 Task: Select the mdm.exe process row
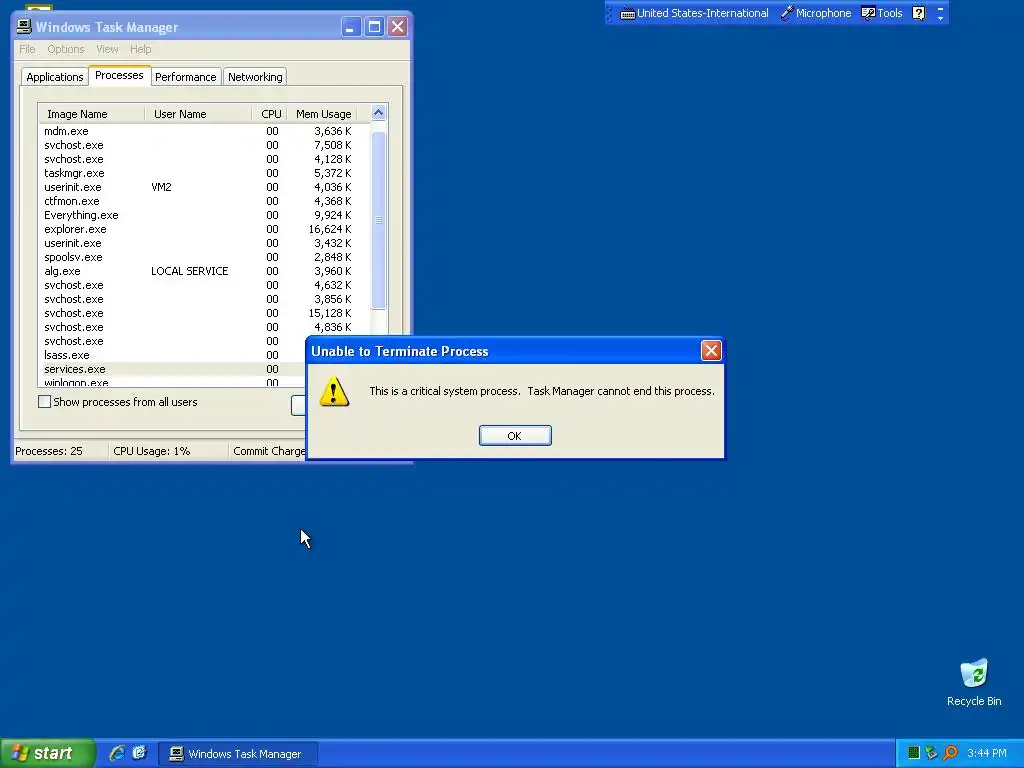204,131
